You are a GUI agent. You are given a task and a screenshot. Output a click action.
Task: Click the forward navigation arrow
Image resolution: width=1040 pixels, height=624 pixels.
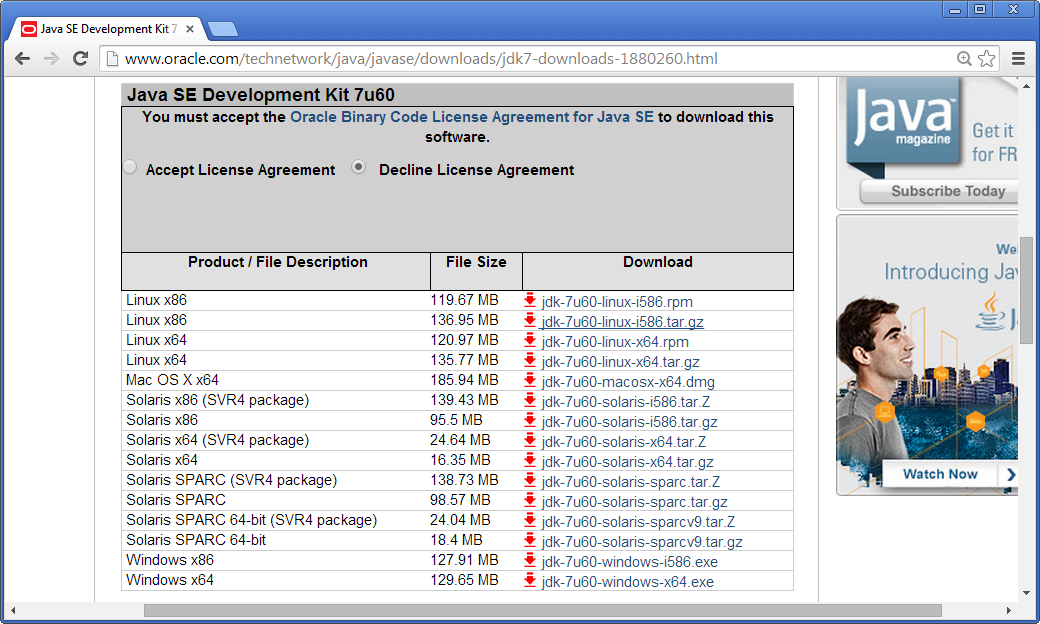(x=51, y=59)
